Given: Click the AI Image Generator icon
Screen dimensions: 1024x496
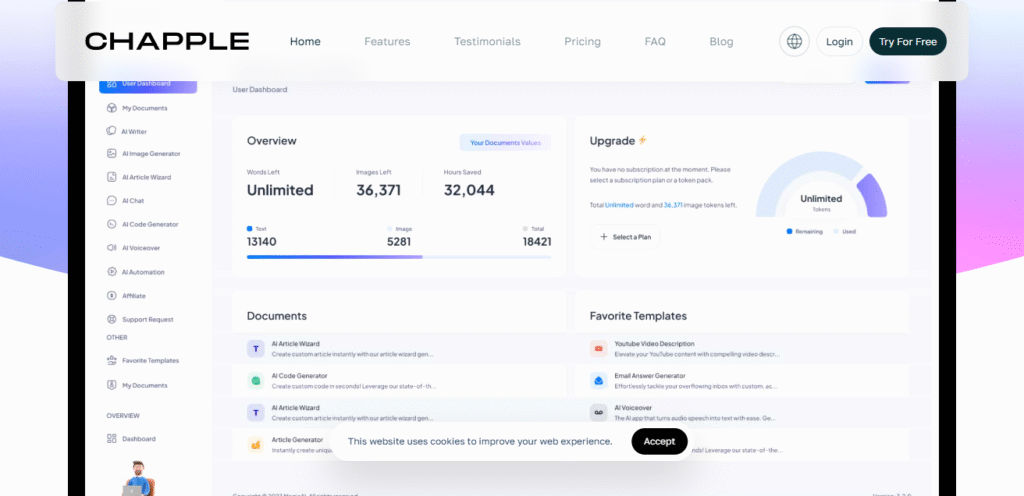Looking at the screenshot, I should point(111,154).
